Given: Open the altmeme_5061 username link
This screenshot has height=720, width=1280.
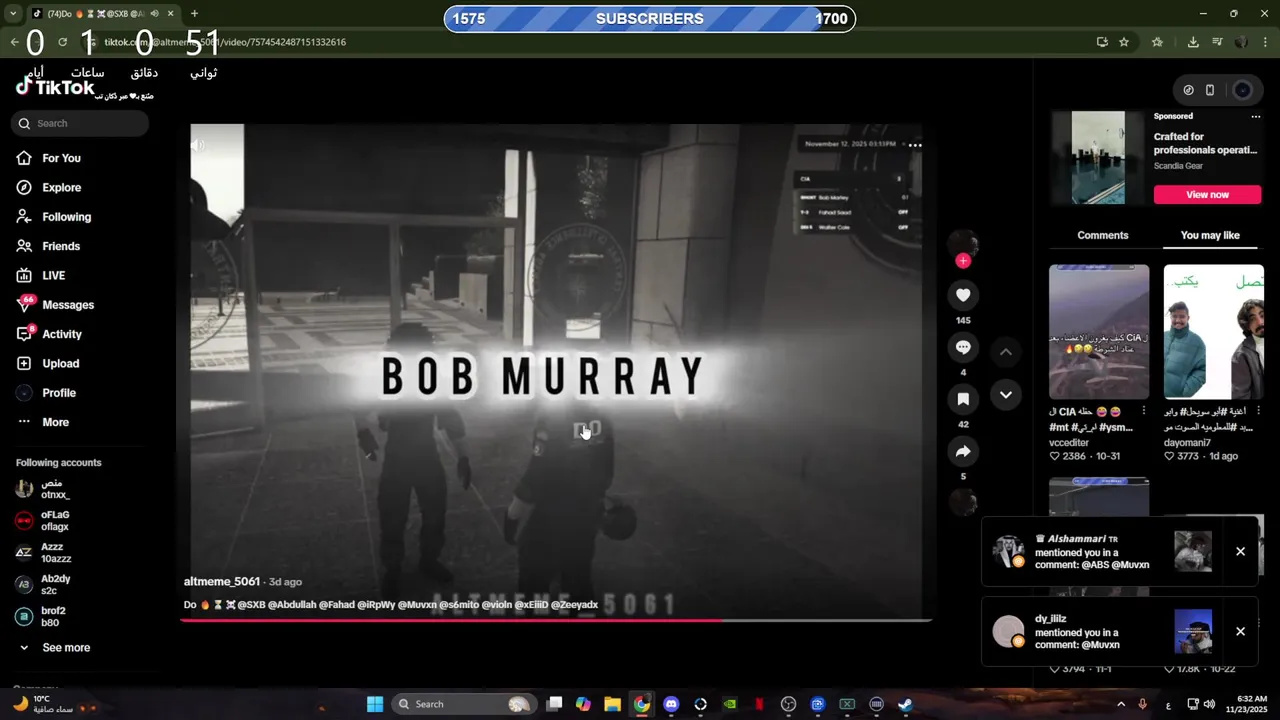Looking at the screenshot, I should (222, 581).
